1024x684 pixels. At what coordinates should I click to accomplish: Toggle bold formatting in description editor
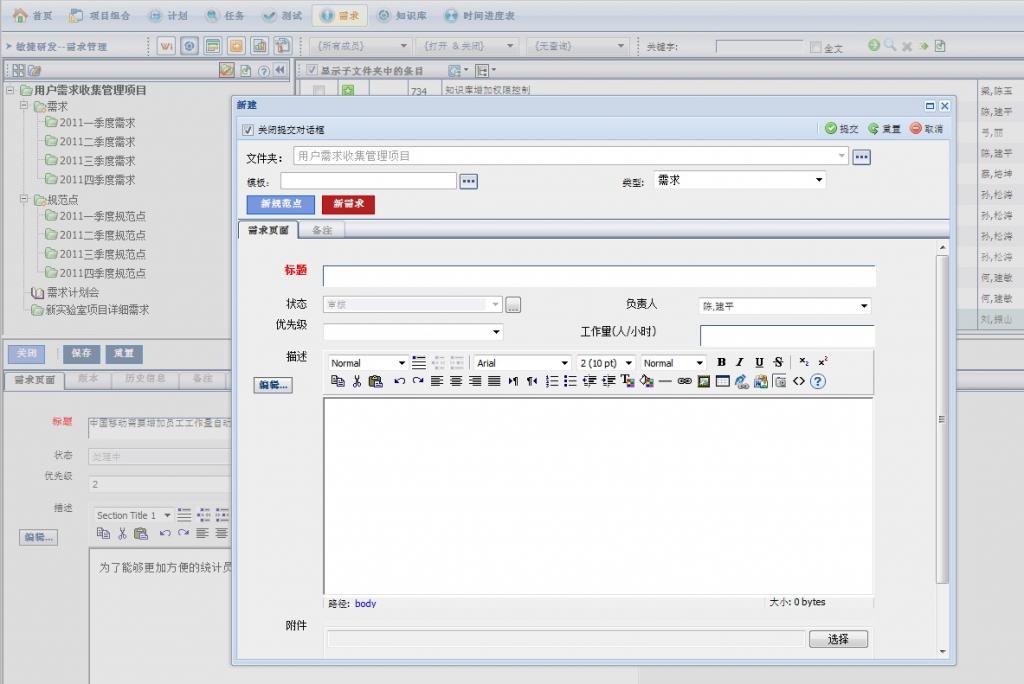point(722,362)
